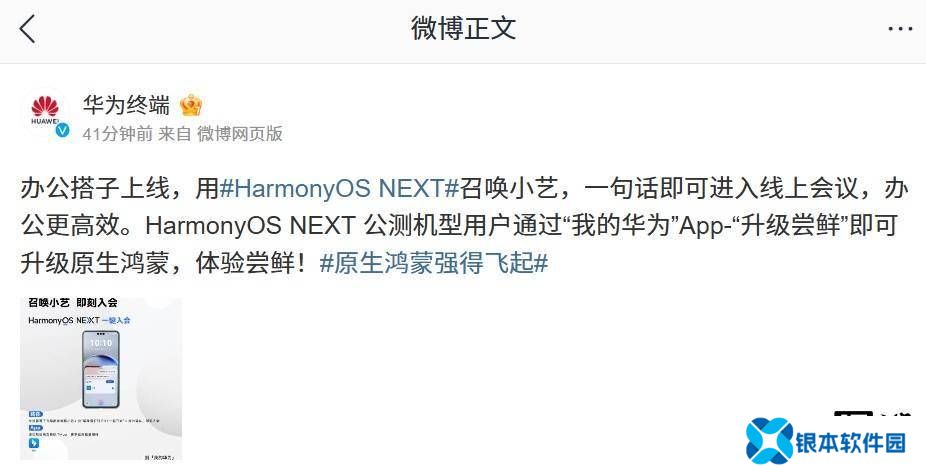Go back using the left arrow
Viewport: 926px width, 466px height.
point(27,28)
